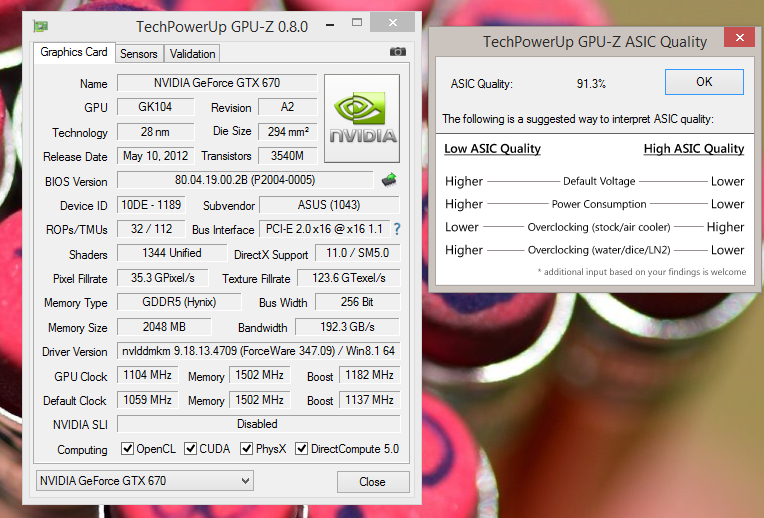
Task: Click the BIOS Version field 80.04.19.00.2B
Action: pyautogui.click(x=245, y=180)
